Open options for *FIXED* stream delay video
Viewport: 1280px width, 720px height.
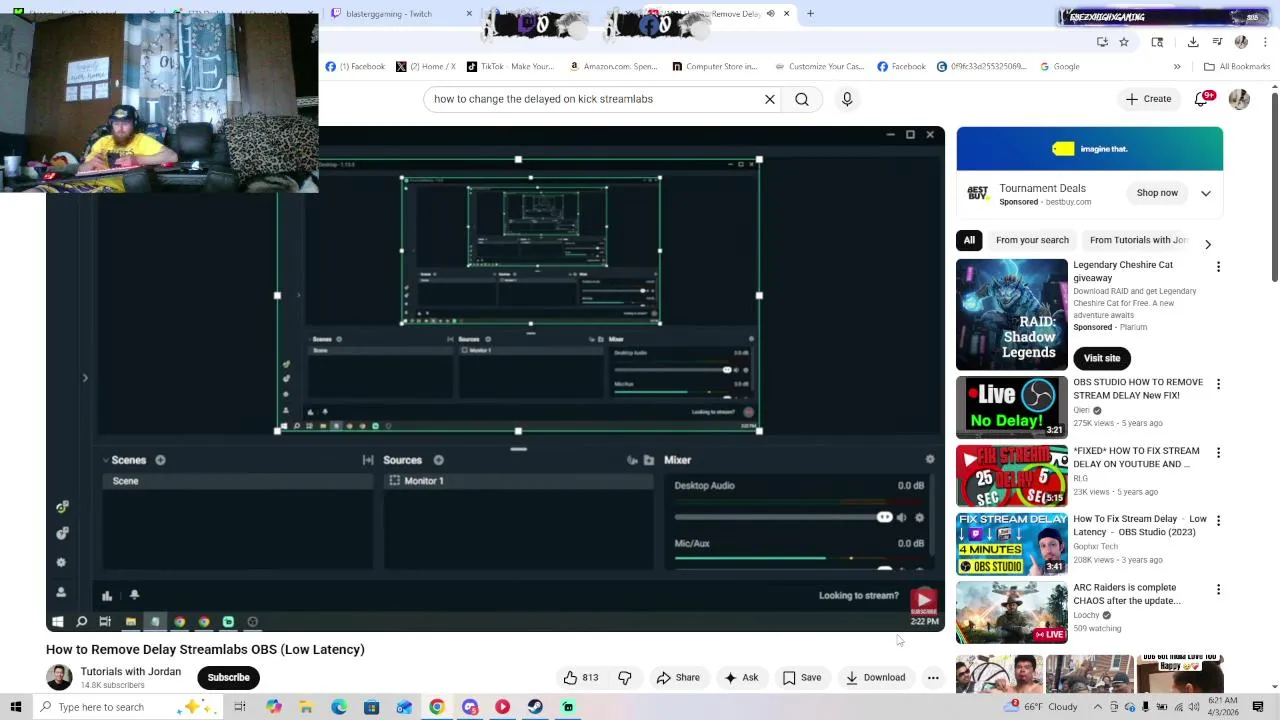[x=1218, y=453]
